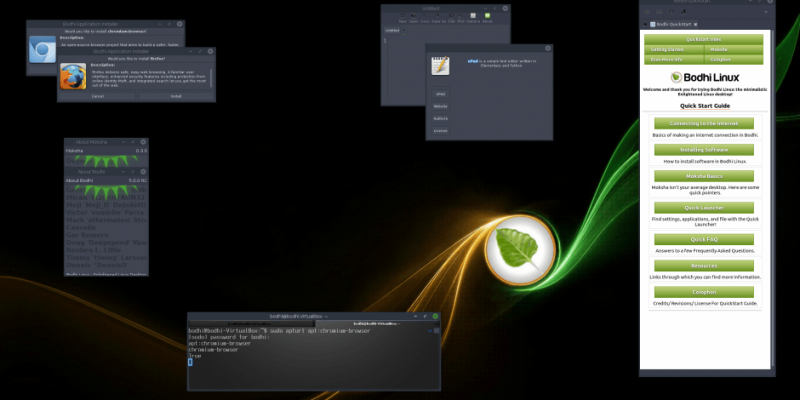
Task: Open the Even More Info link
Action: pos(674,59)
